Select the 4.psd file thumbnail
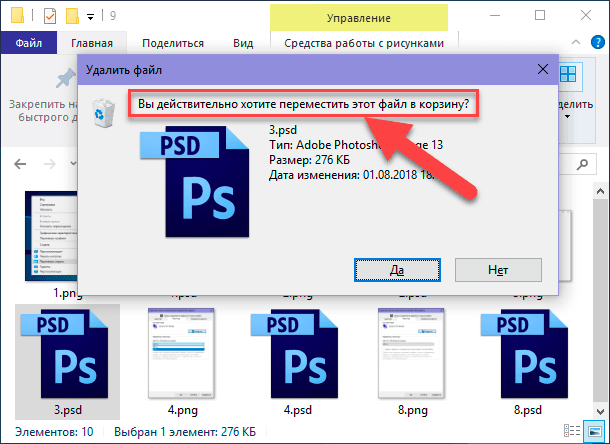Viewport: 610px width, 444px height. [x=294, y=353]
